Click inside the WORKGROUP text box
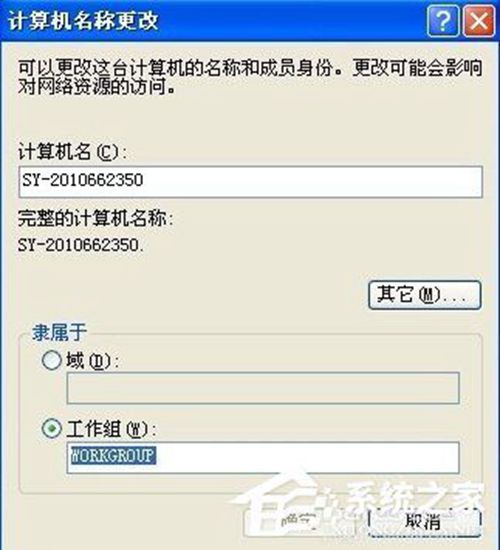Image resolution: width=500 pixels, height=550 pixels. [263, 457]
